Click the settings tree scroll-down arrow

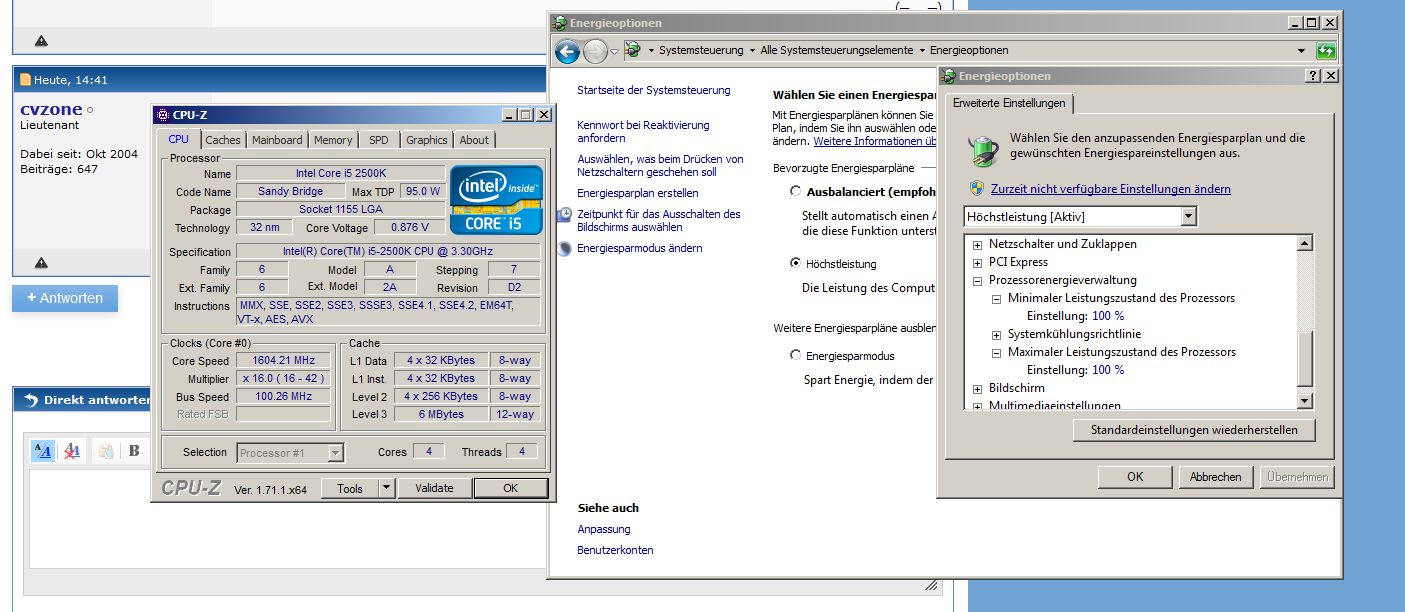1304,401
